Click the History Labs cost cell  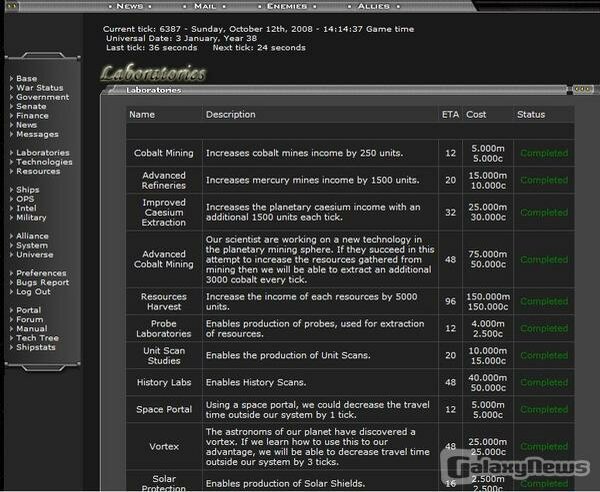pos(488,383)
